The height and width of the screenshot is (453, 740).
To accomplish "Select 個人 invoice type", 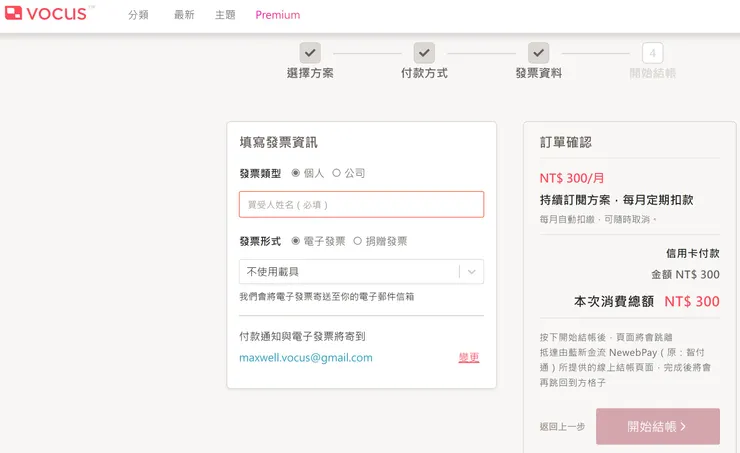I will point(295,173).
